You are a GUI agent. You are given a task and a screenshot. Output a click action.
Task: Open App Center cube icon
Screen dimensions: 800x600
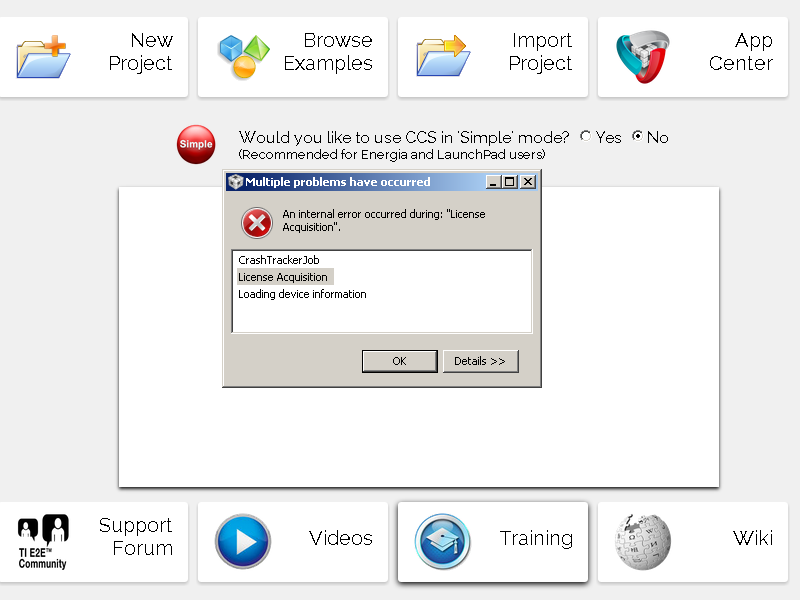coord(642,57)
